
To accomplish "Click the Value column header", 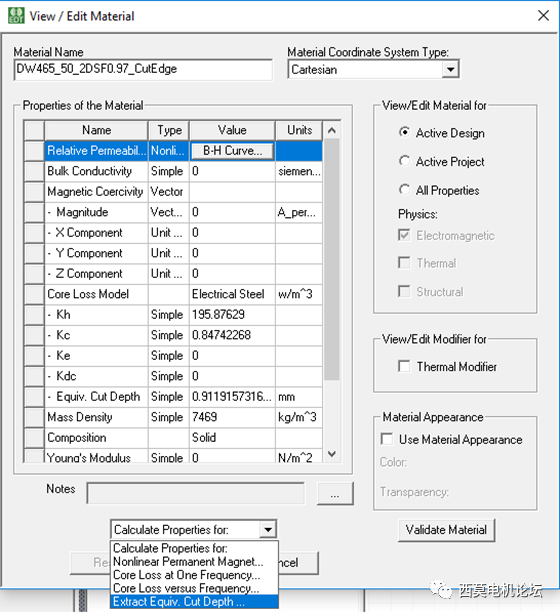I will [232, 130].
